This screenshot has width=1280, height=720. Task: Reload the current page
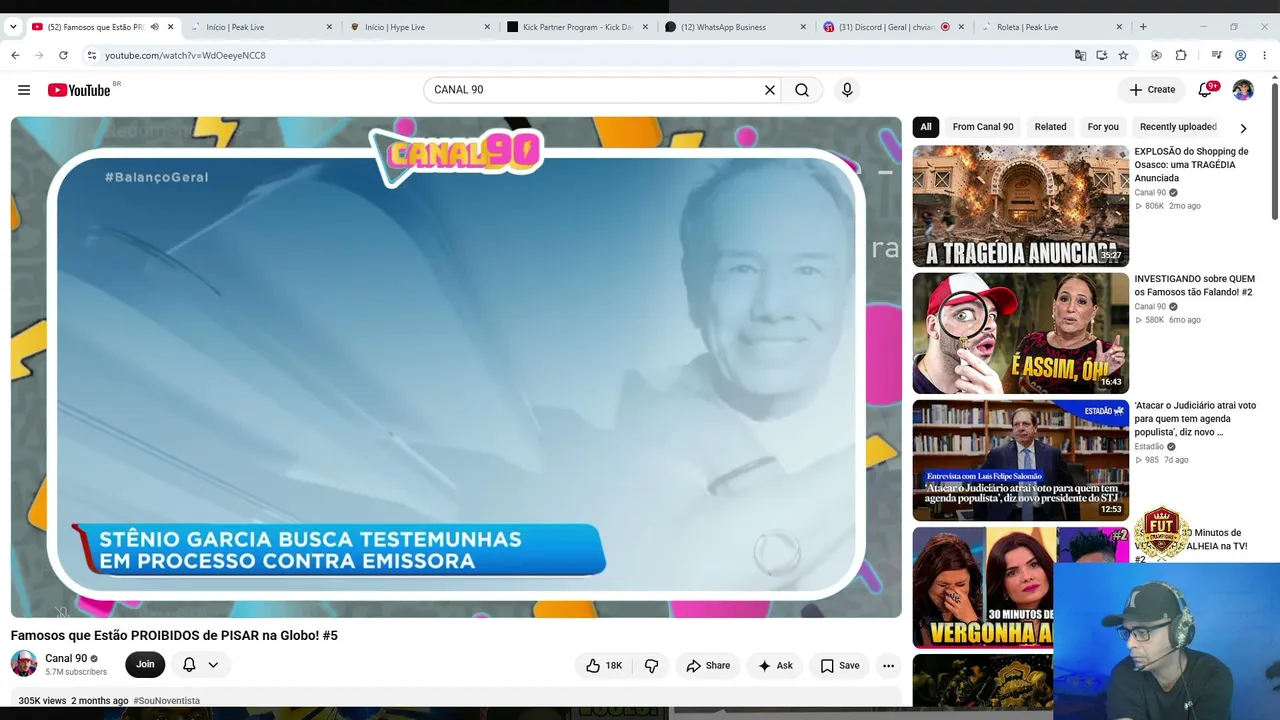pos(63,55)
